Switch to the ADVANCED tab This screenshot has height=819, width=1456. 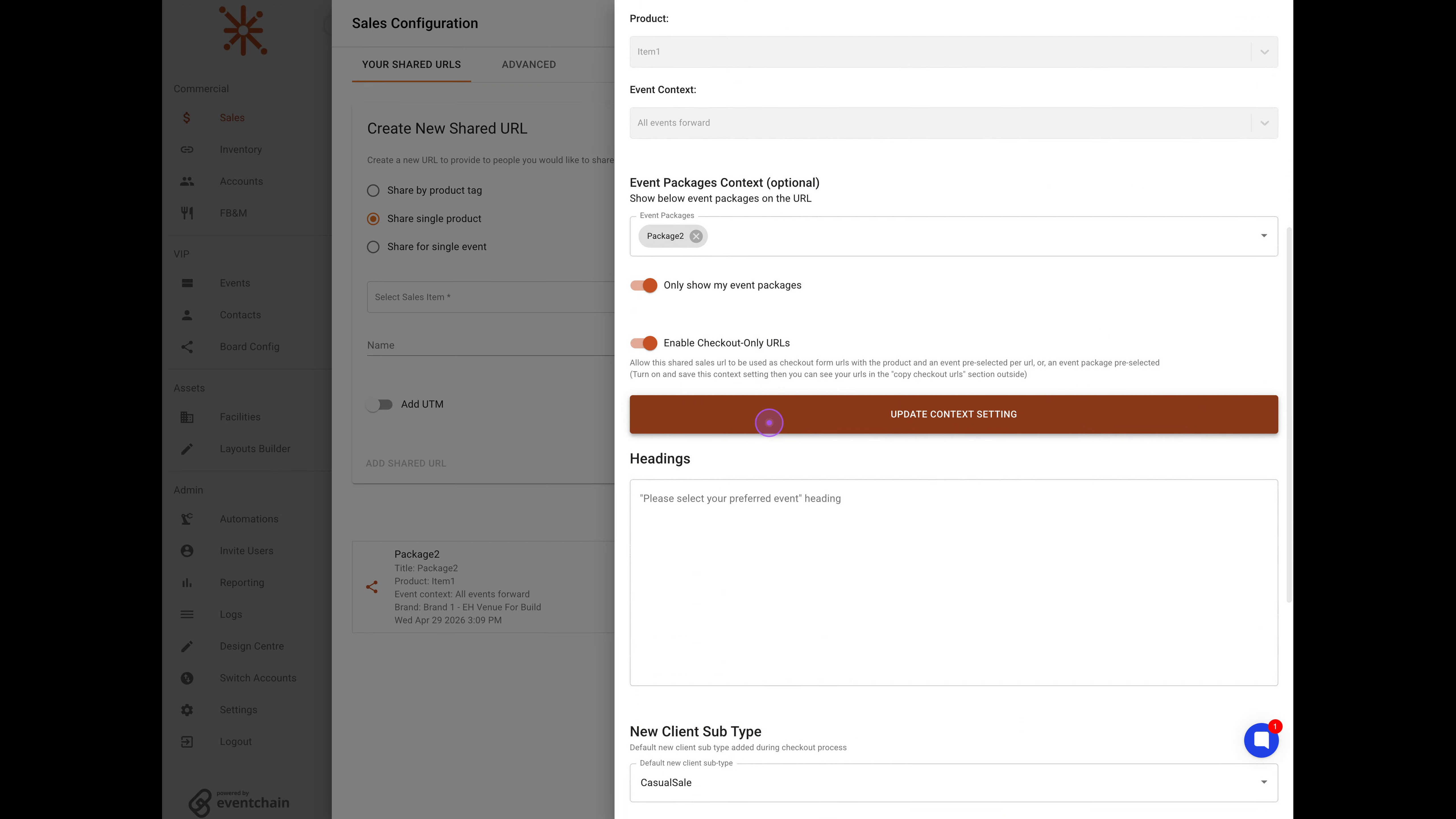coord(529,65)
